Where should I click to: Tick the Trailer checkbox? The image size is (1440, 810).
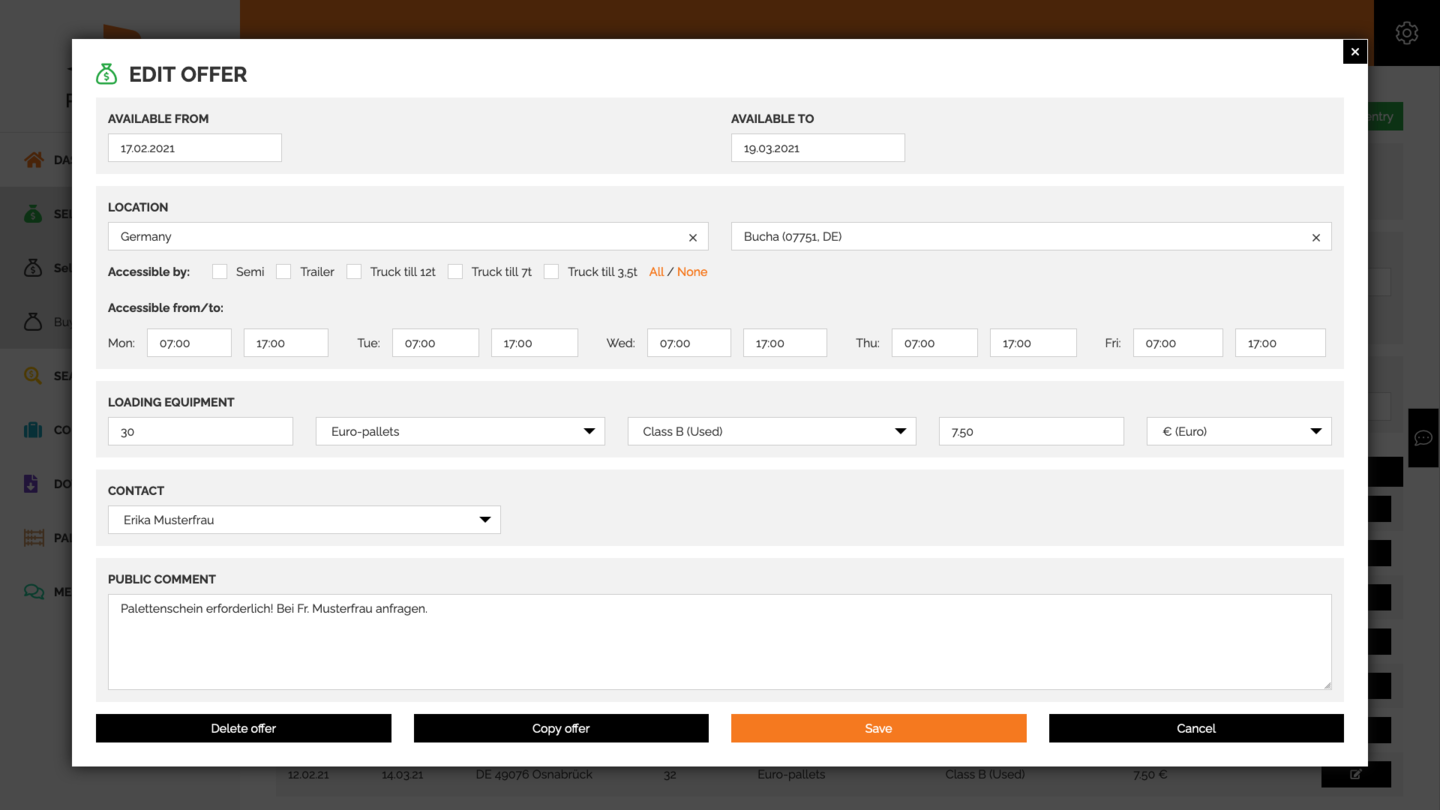coord(284,272)
